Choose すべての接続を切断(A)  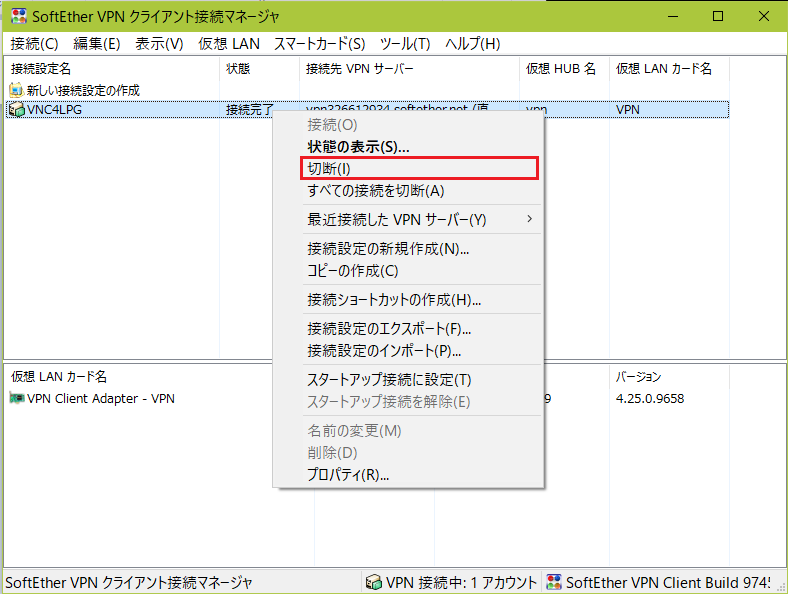pos(408,191)
